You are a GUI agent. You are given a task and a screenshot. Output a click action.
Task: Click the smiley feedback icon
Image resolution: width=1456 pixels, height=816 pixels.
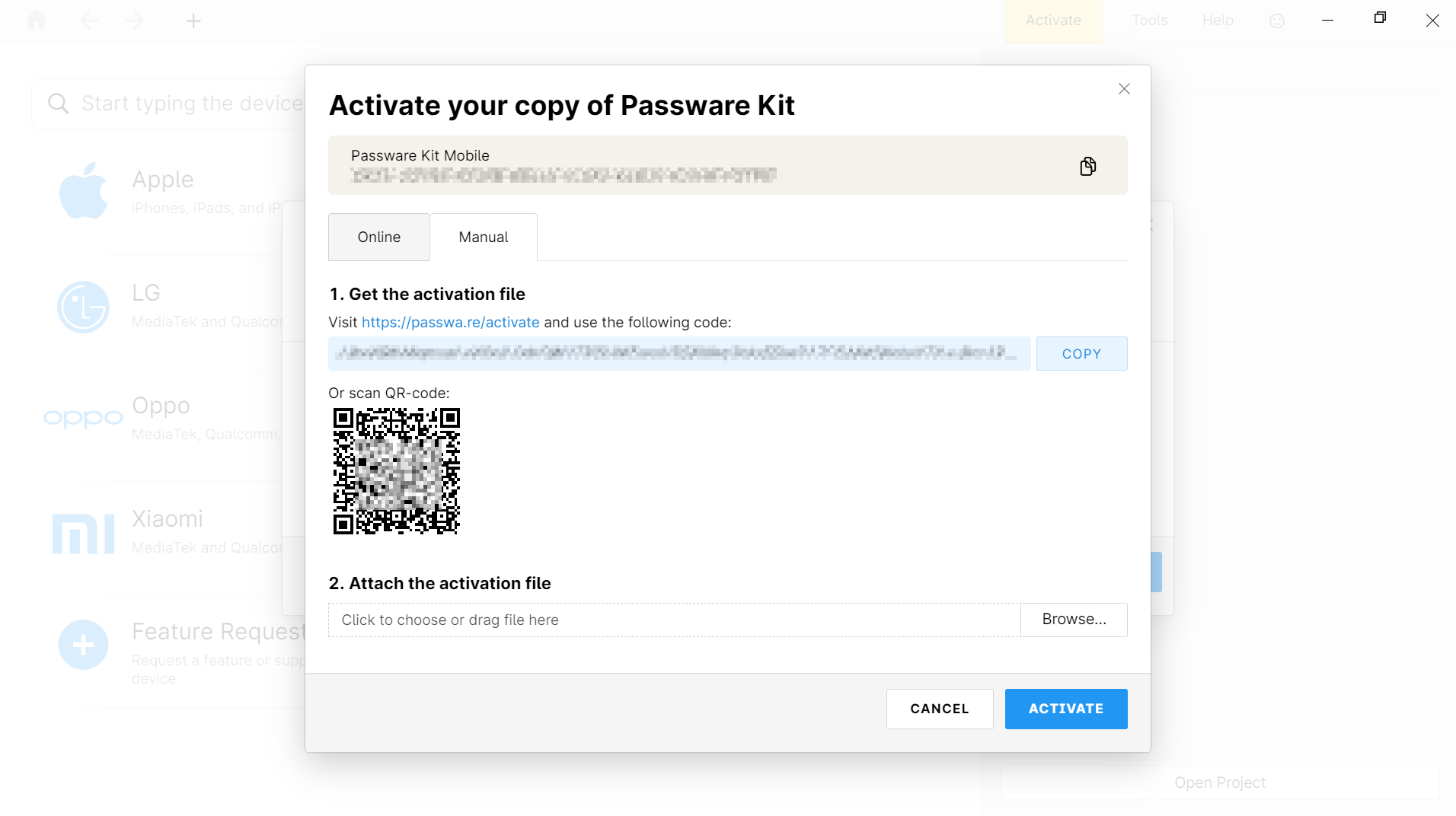pos(1276,21)
